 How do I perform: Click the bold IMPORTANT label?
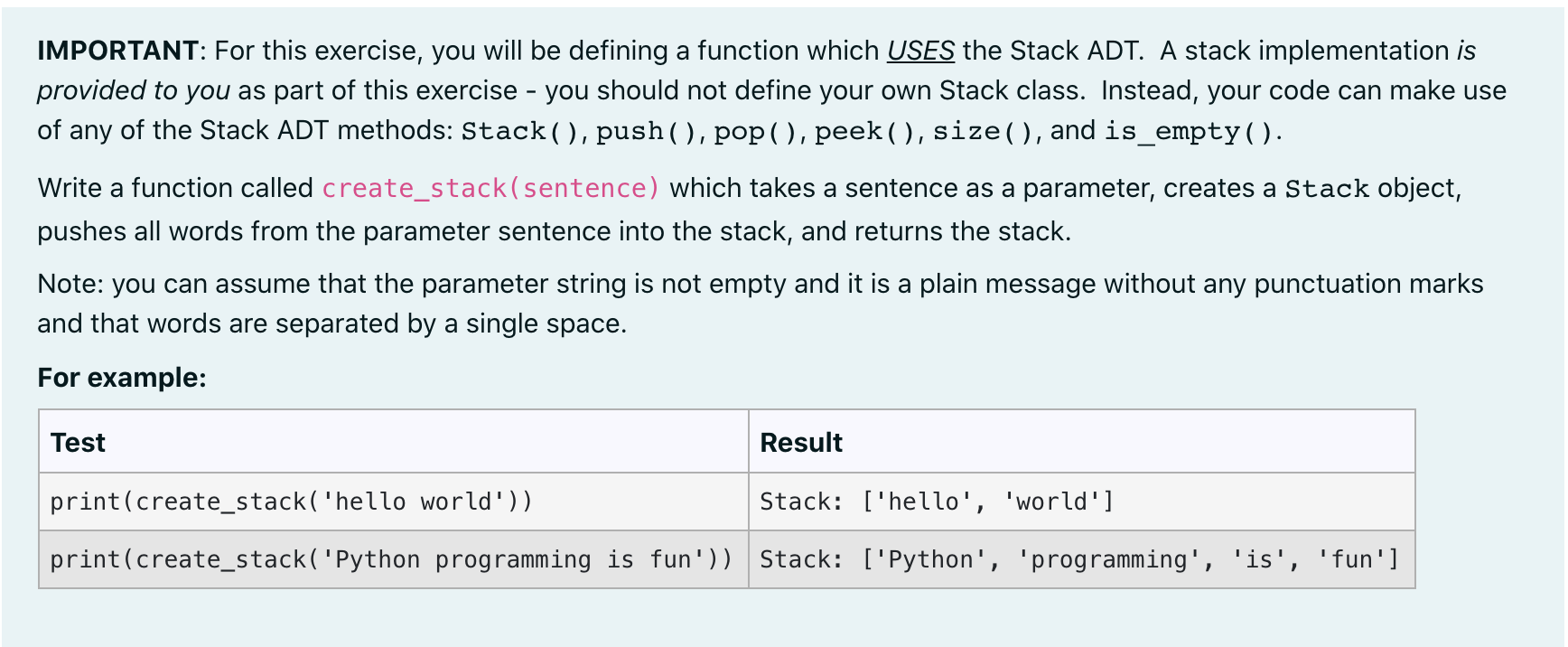(117, 51)
